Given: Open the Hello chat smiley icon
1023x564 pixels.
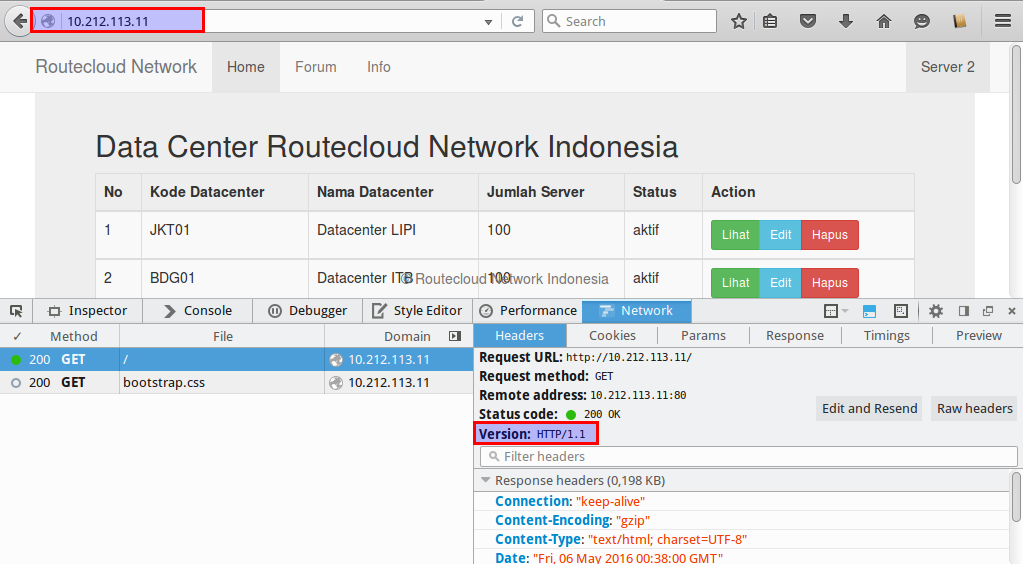Looking at the screenshot, I should 921,22.
